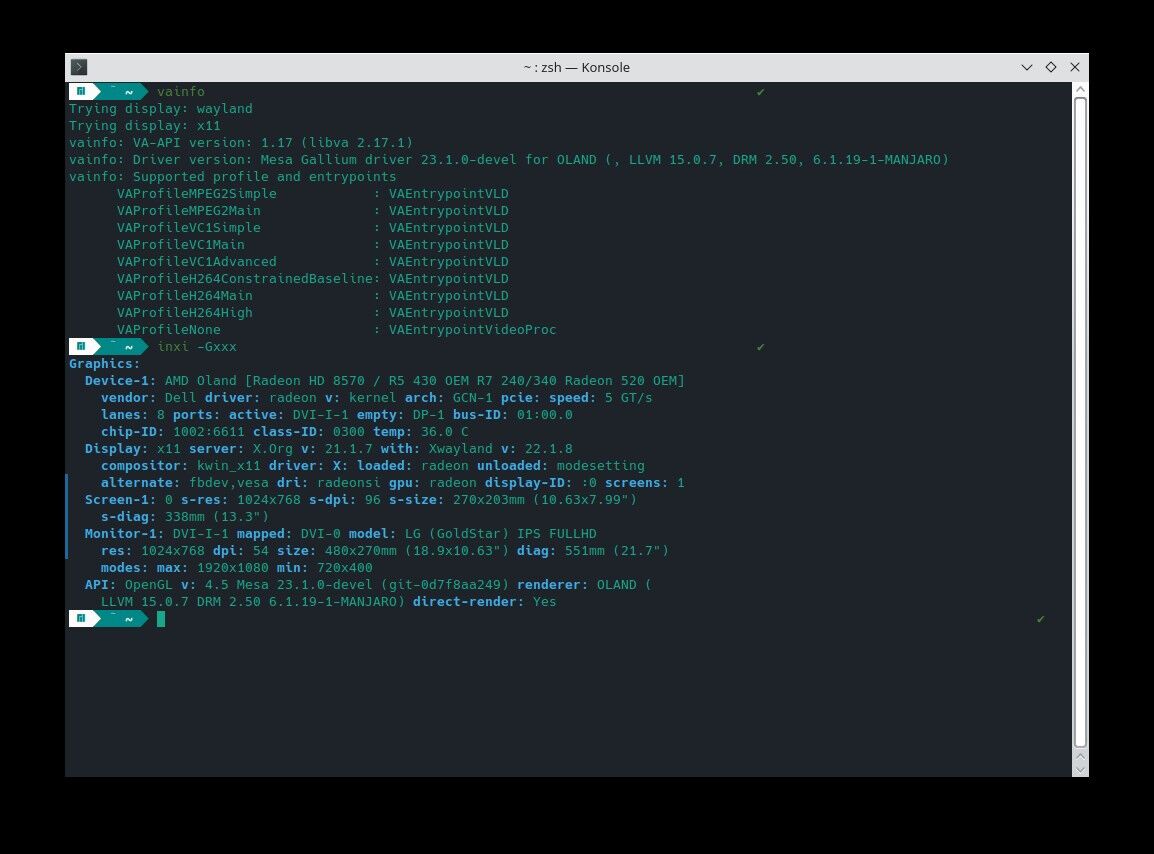Click 'git-0d7f8aa249' text
The width and height of the screenshot is (1154, 854).
click(445, 584)
